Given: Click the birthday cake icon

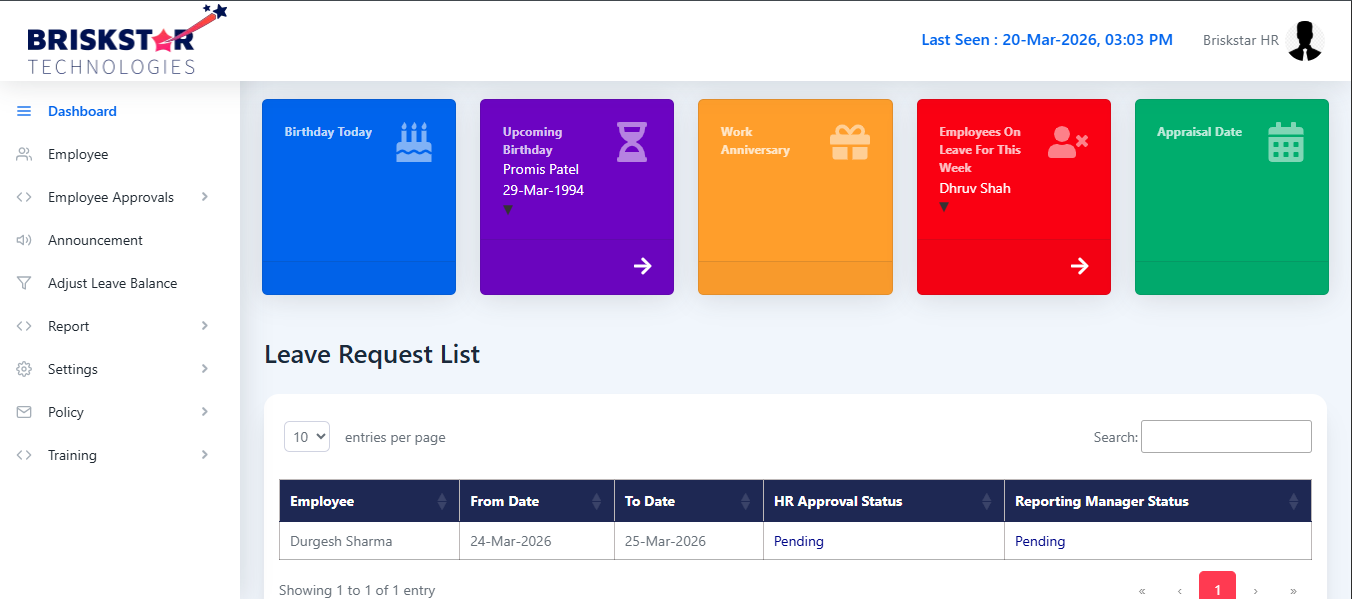Looking at the screenshot, I should [414, 142].
